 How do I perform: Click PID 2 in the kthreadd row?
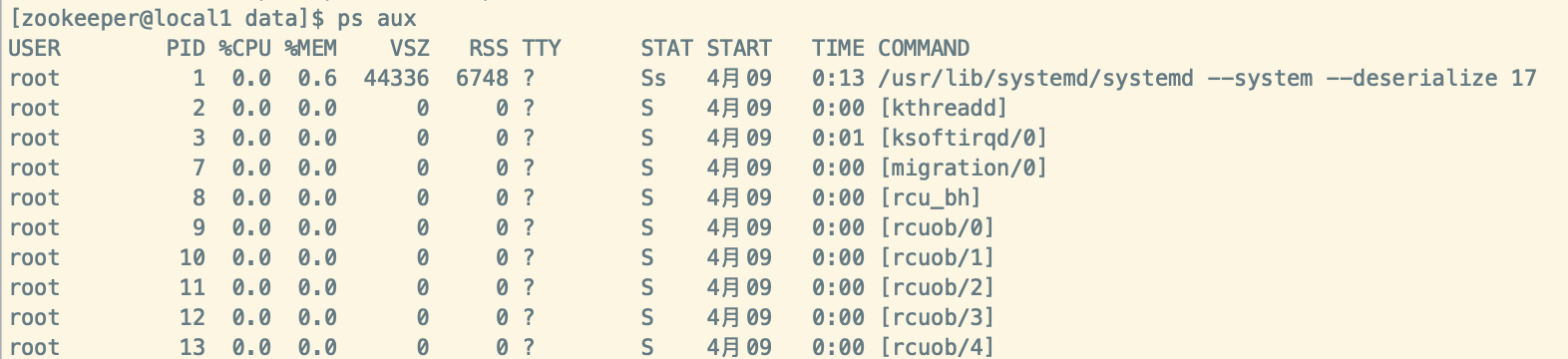pyautogui.click(x=198, y=108)
